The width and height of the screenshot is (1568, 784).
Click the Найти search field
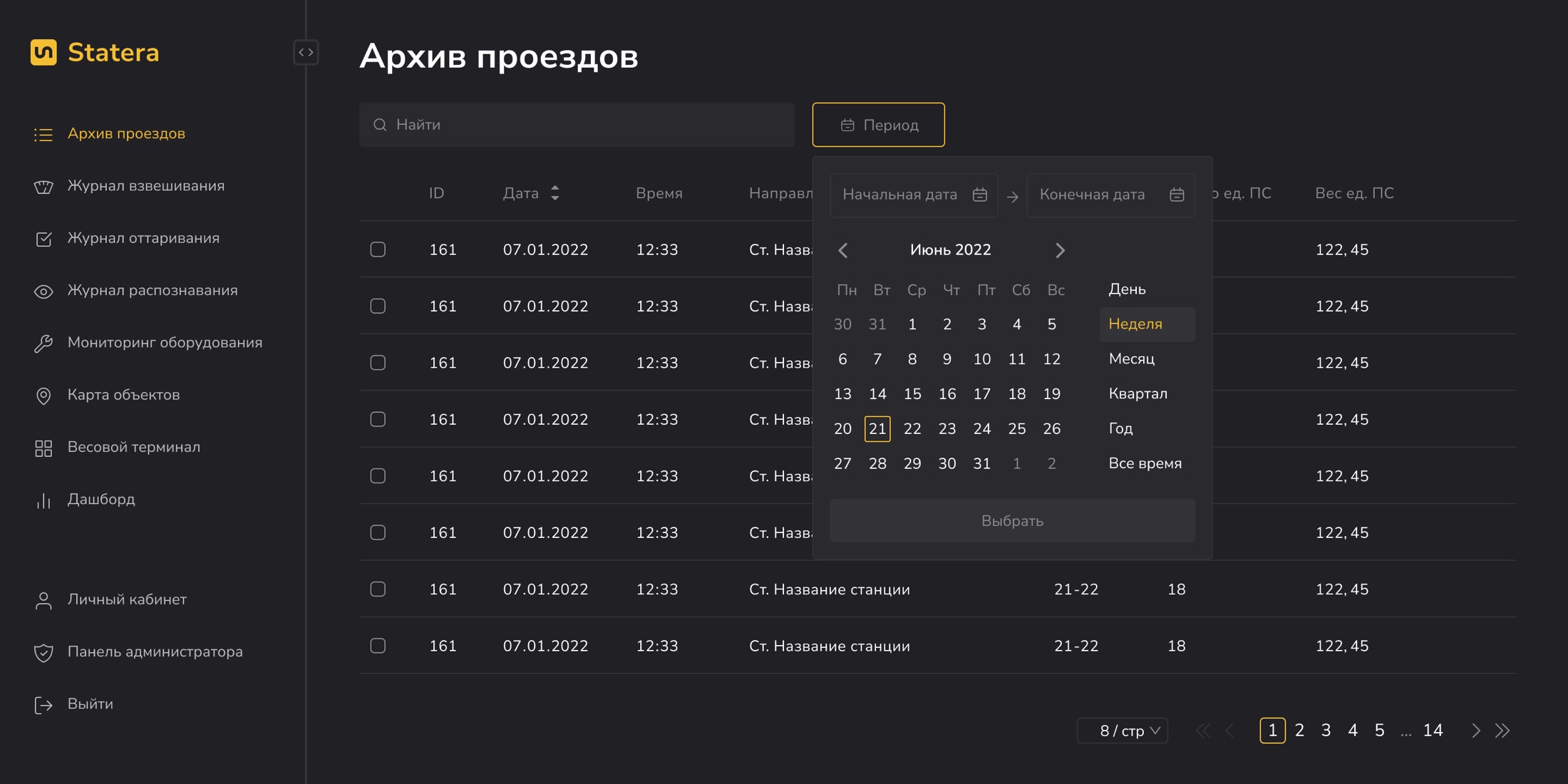tap(577, 125)
